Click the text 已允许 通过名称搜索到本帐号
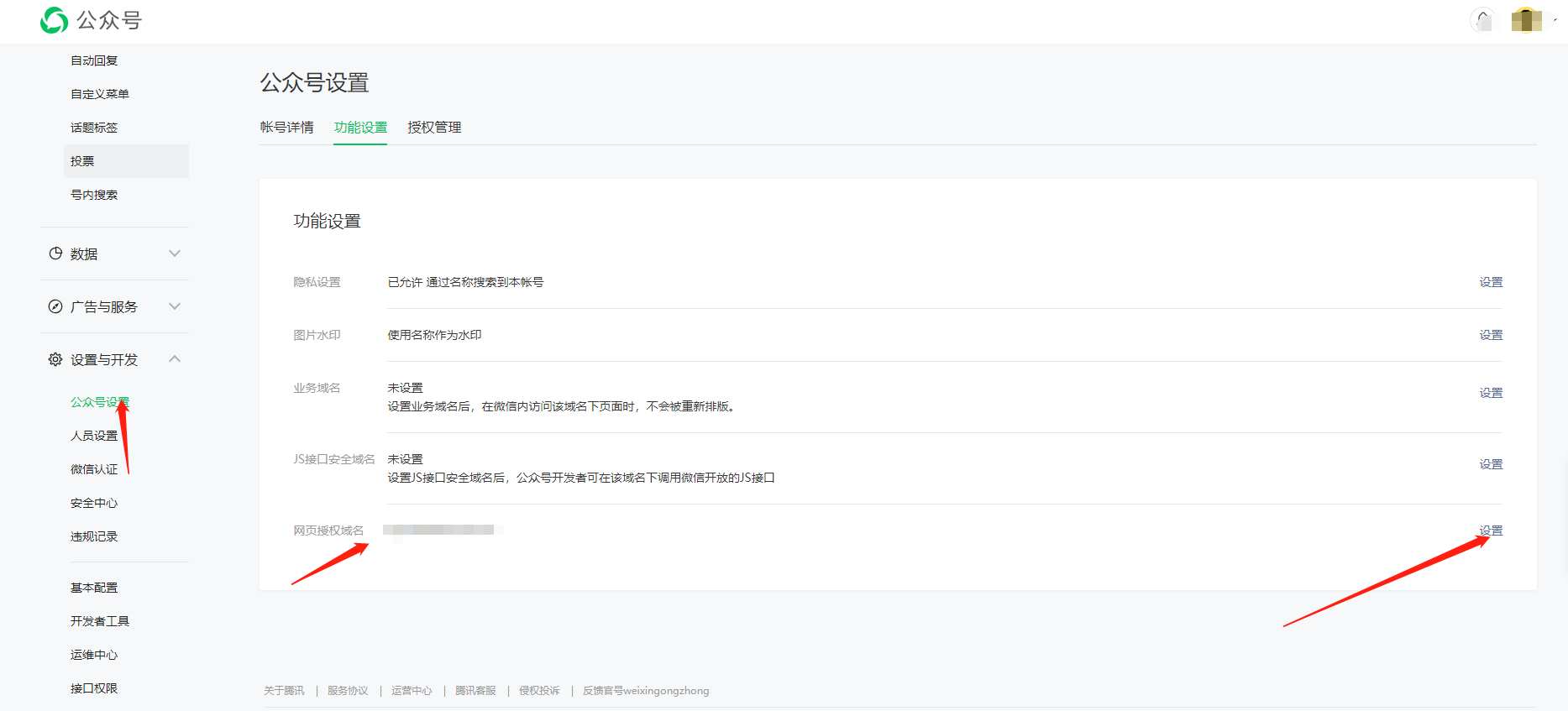The height and width of the screenshot is (711, 1568). coord(465,282)
